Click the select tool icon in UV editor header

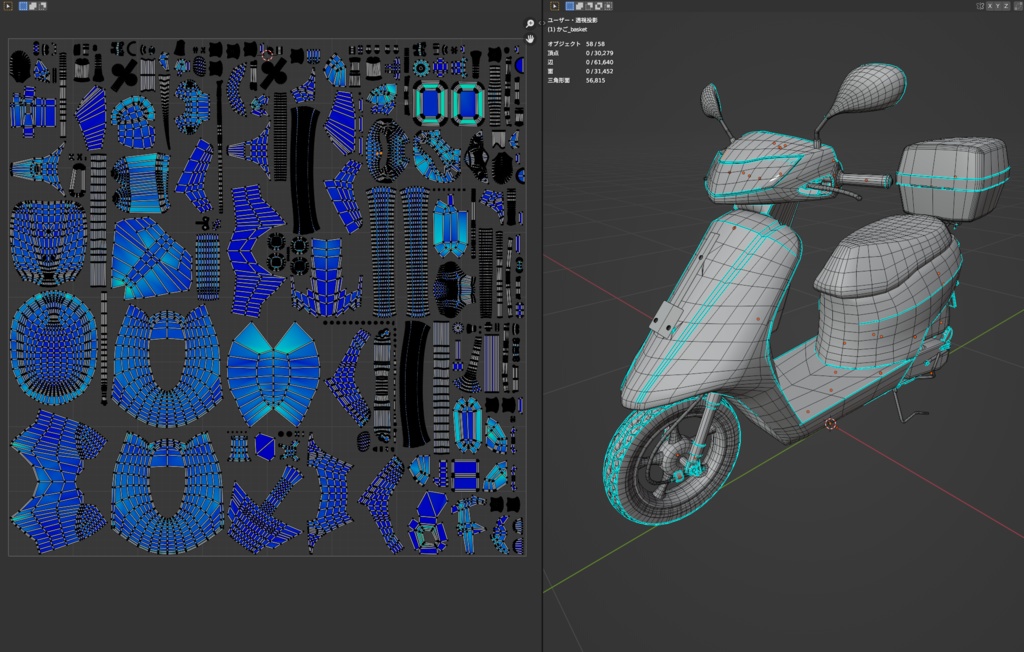click(8, 6)
